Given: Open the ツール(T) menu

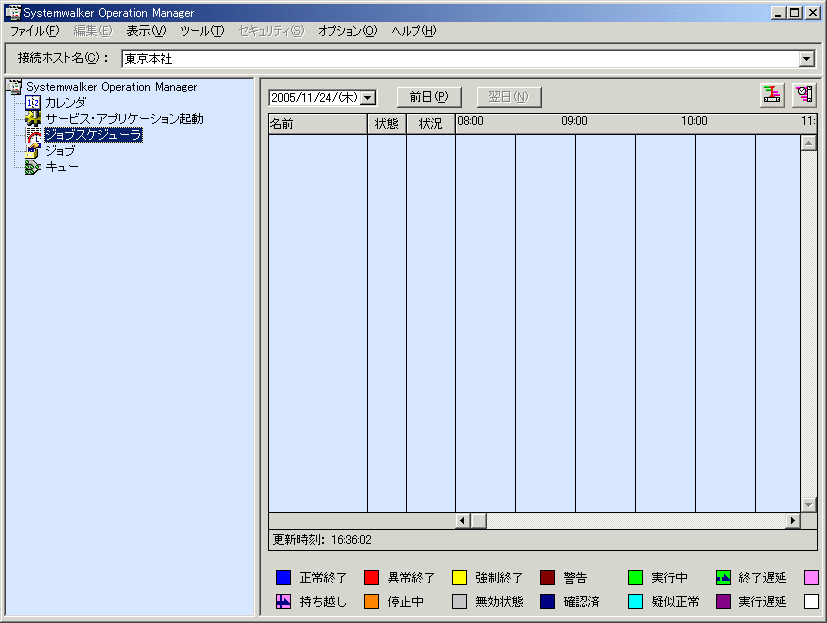Looking at the screenshot, I should [202, 31].
